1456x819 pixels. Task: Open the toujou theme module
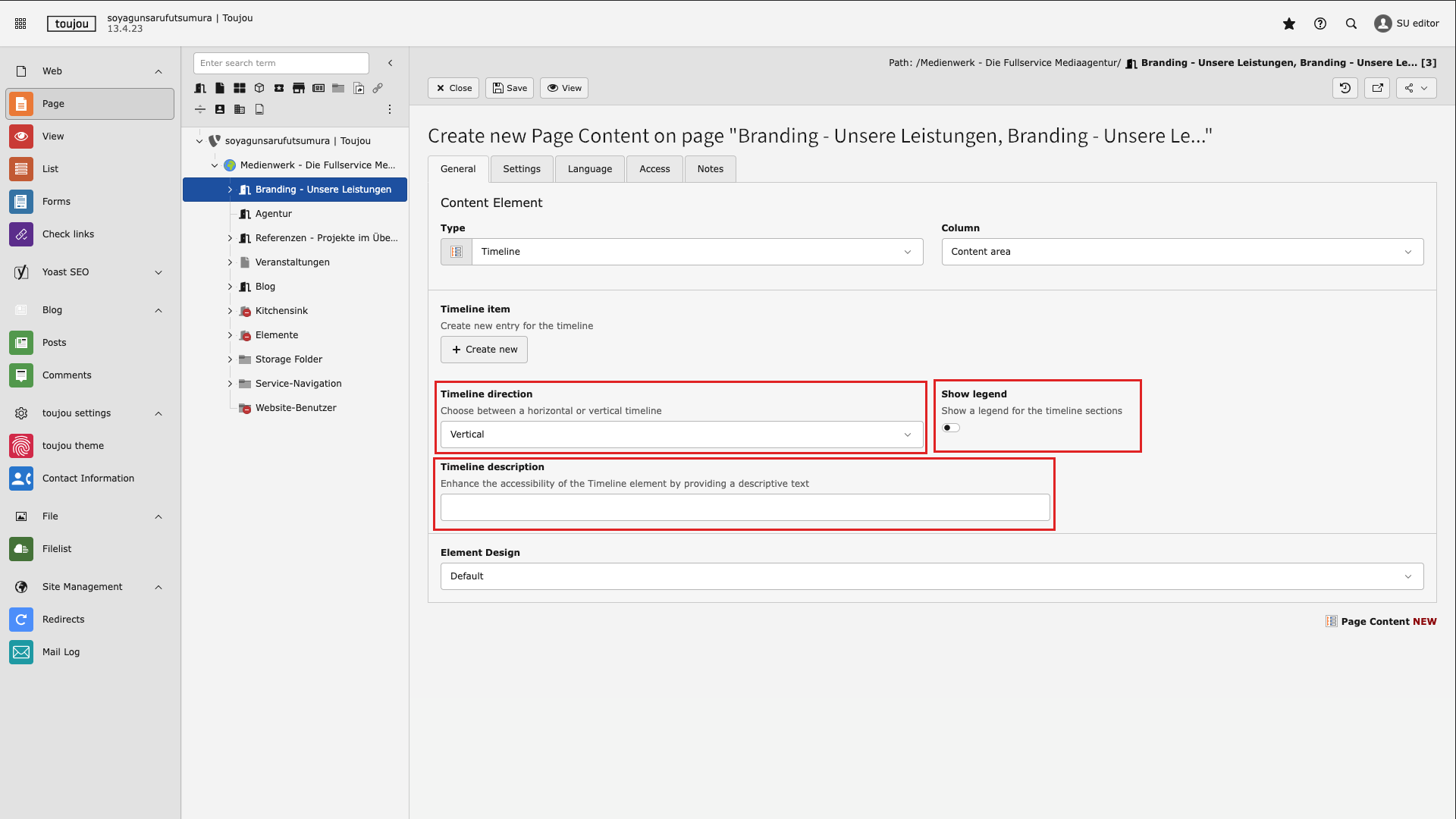pyautogui.click(x=73, y=446)
